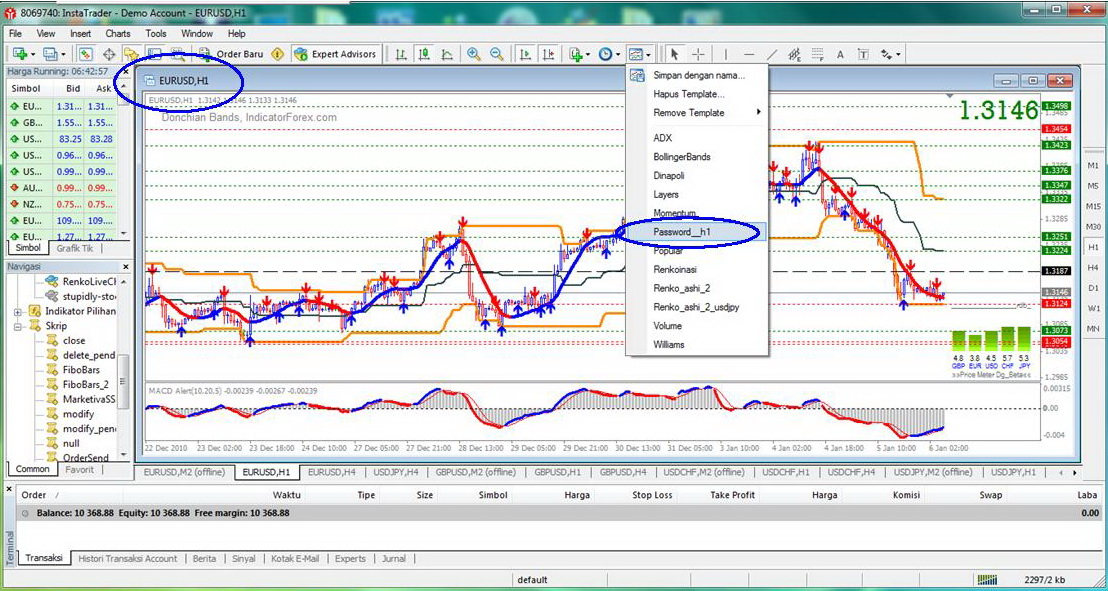
Task: Select the trendline drawing tool
Action: click(x=772, y=54)
